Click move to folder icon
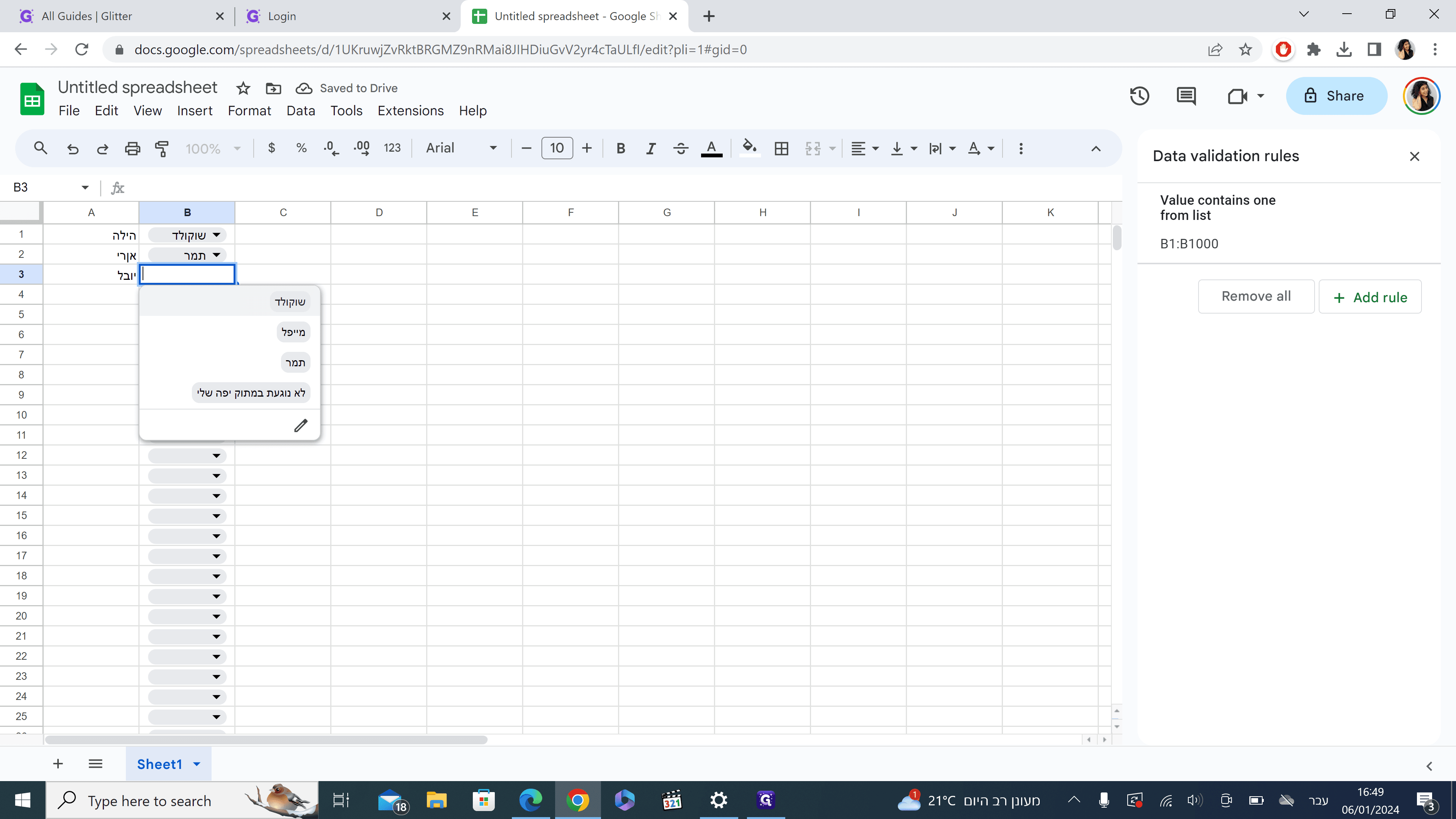Screen dimensions: 1456x819 coord(273,88)
